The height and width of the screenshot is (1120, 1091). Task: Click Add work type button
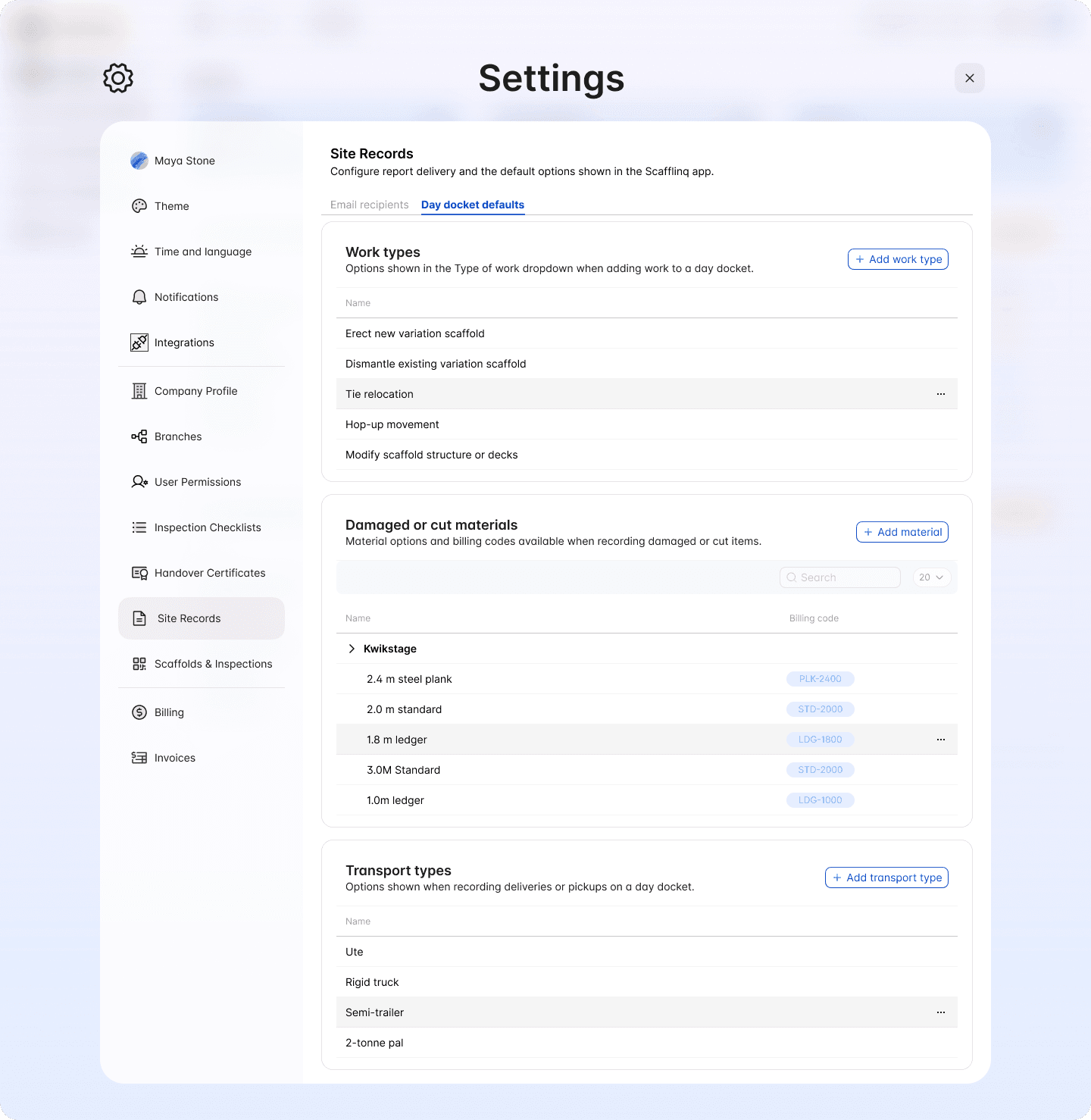898,259
